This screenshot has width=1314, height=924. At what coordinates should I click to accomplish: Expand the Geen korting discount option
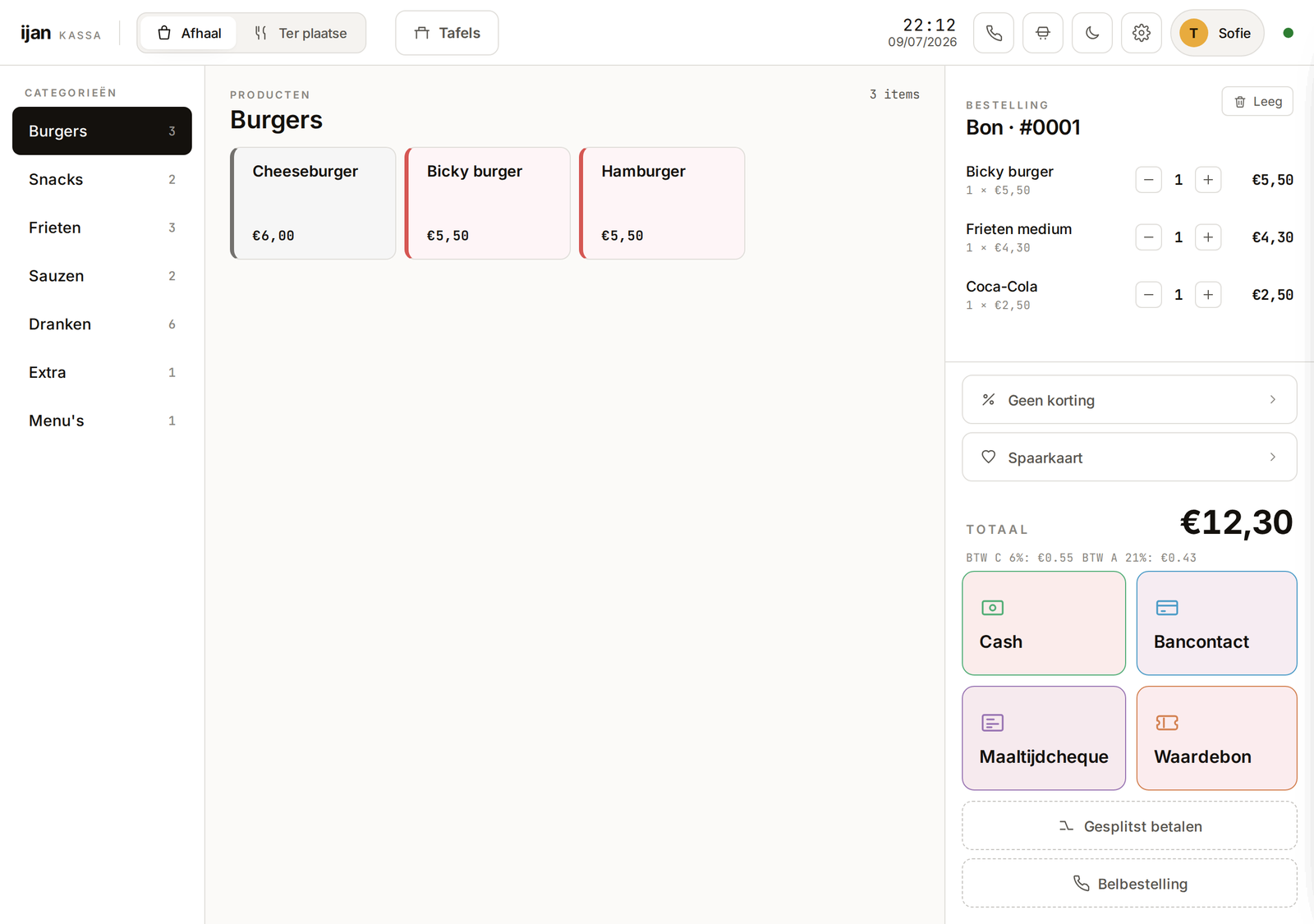[1129, 400]
